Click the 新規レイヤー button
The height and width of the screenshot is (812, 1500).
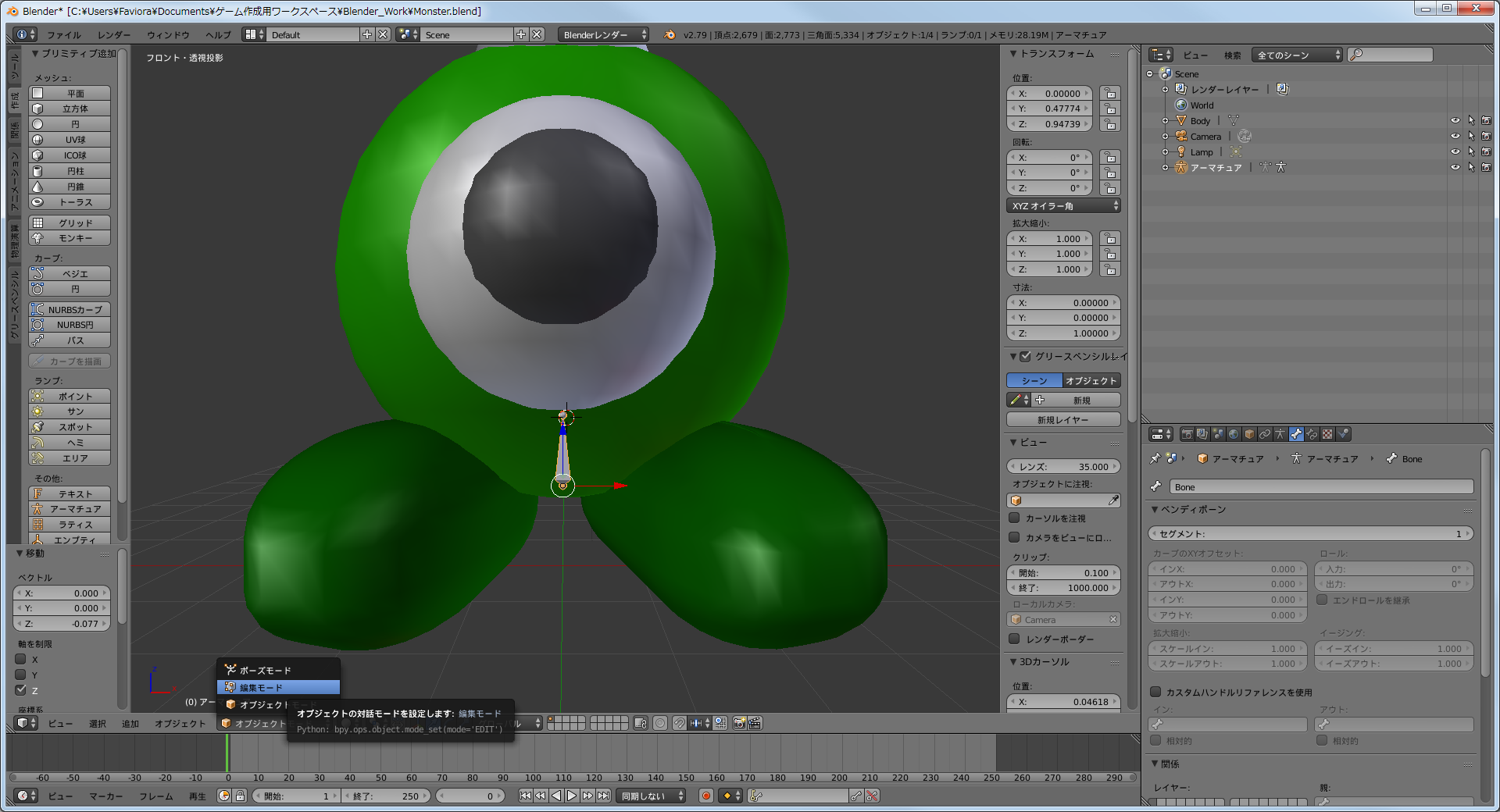coord(1063,419)
